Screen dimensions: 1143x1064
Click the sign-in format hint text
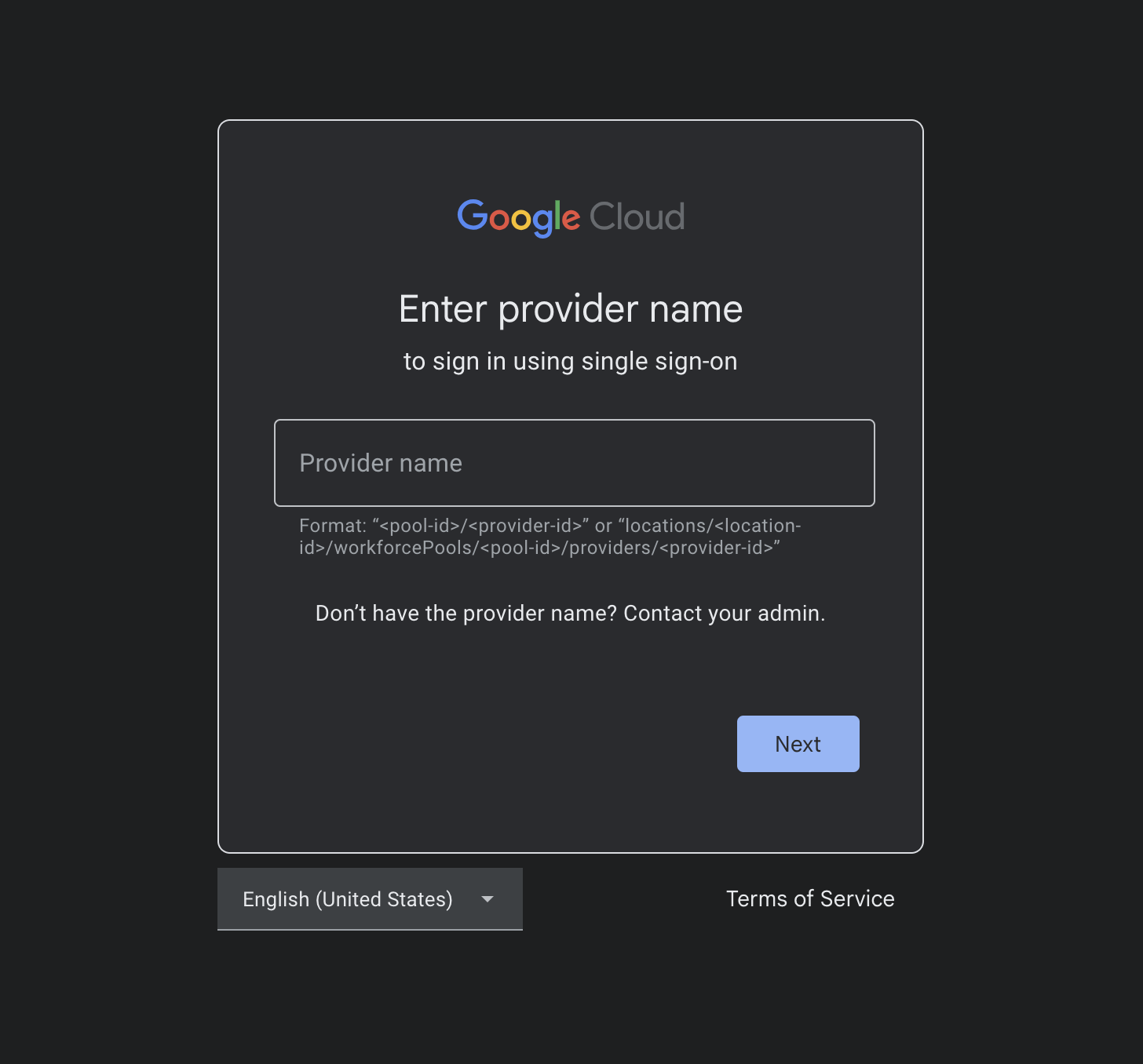[550, 536]
